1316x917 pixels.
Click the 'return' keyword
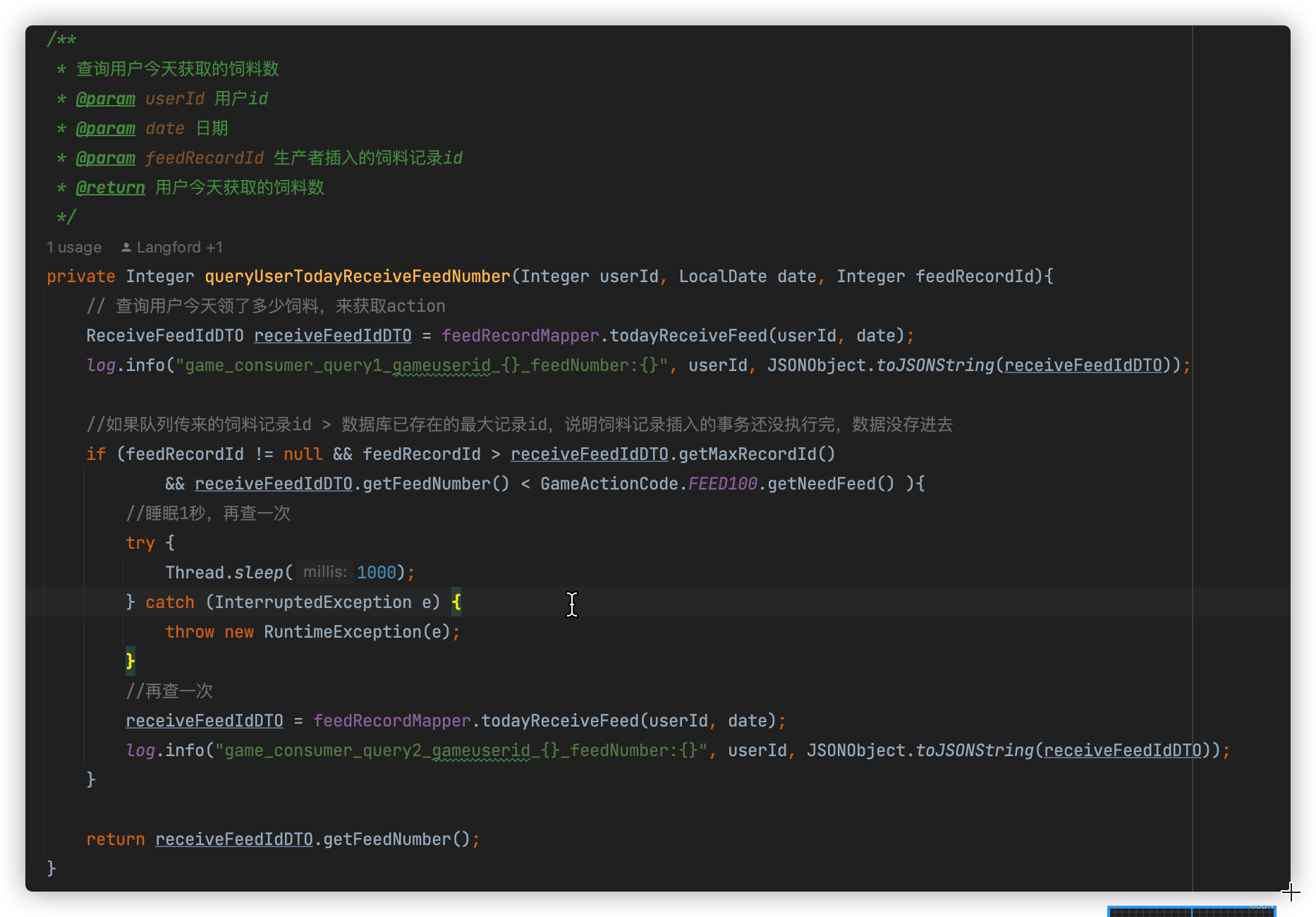pyautogui.click(x=116, y=839)
